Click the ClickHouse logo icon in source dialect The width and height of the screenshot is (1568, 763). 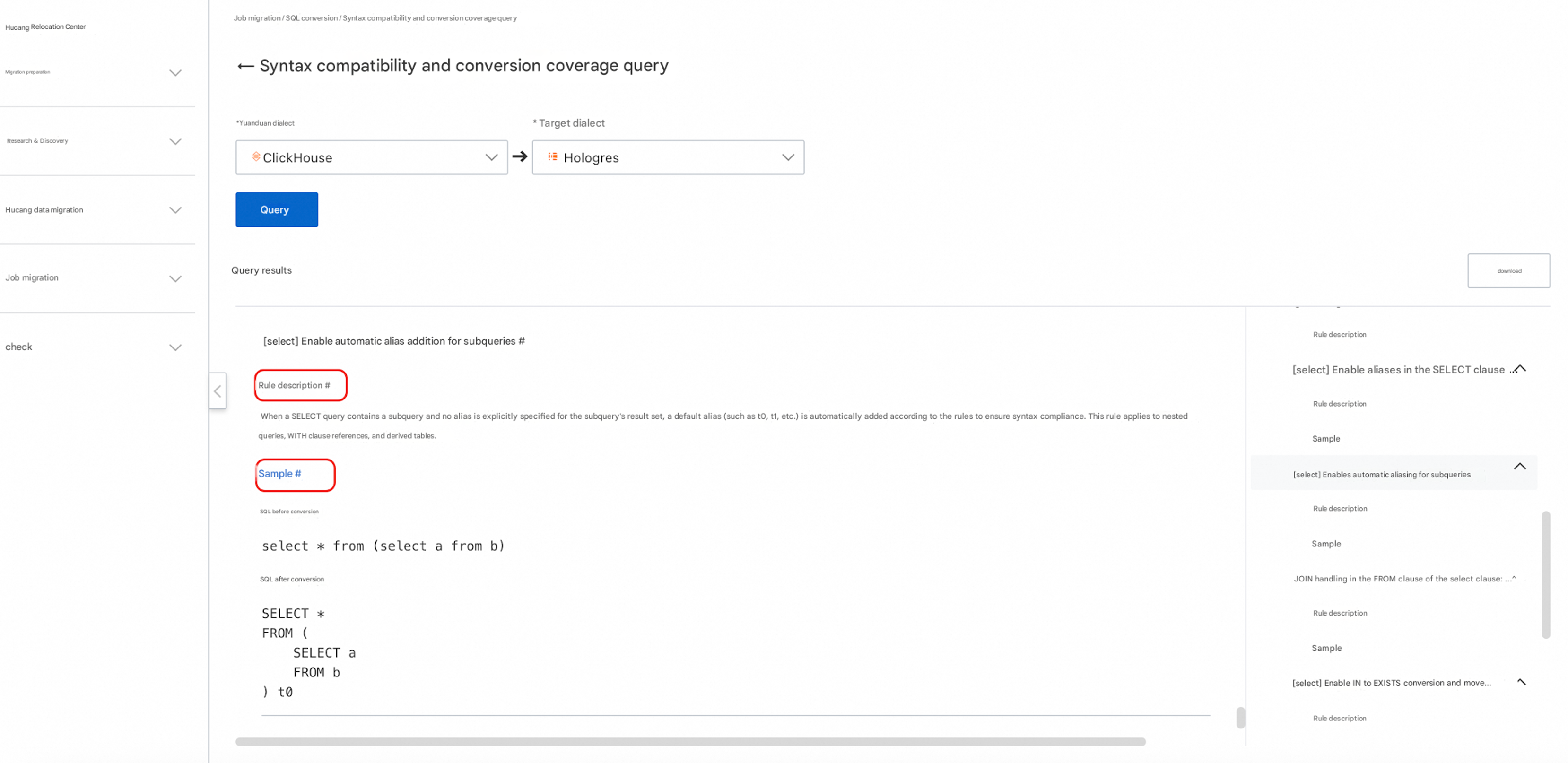[x=256, y=157]
